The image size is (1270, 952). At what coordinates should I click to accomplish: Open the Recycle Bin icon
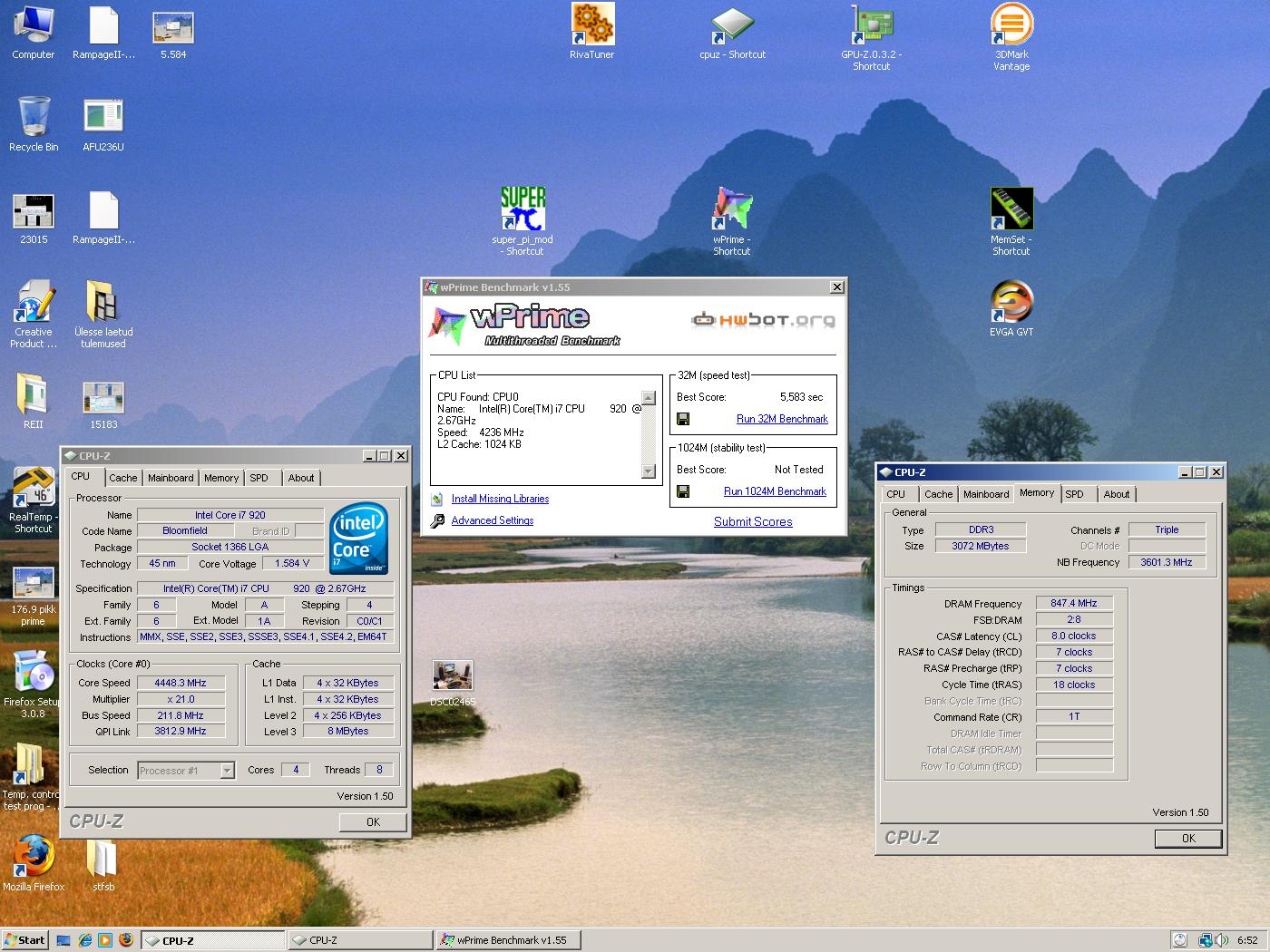coord(34,124)
